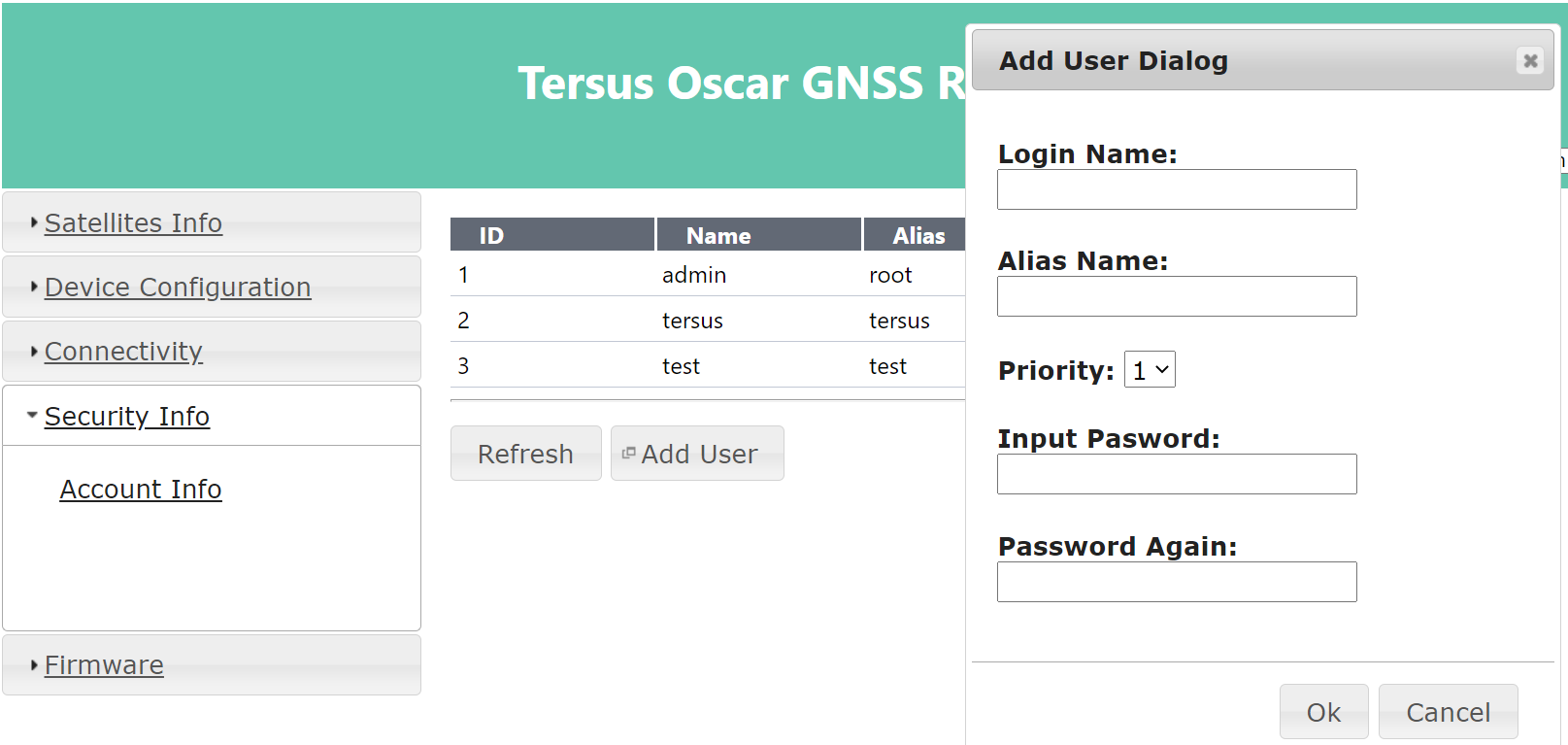Select the 'root' alias cell

890,275
